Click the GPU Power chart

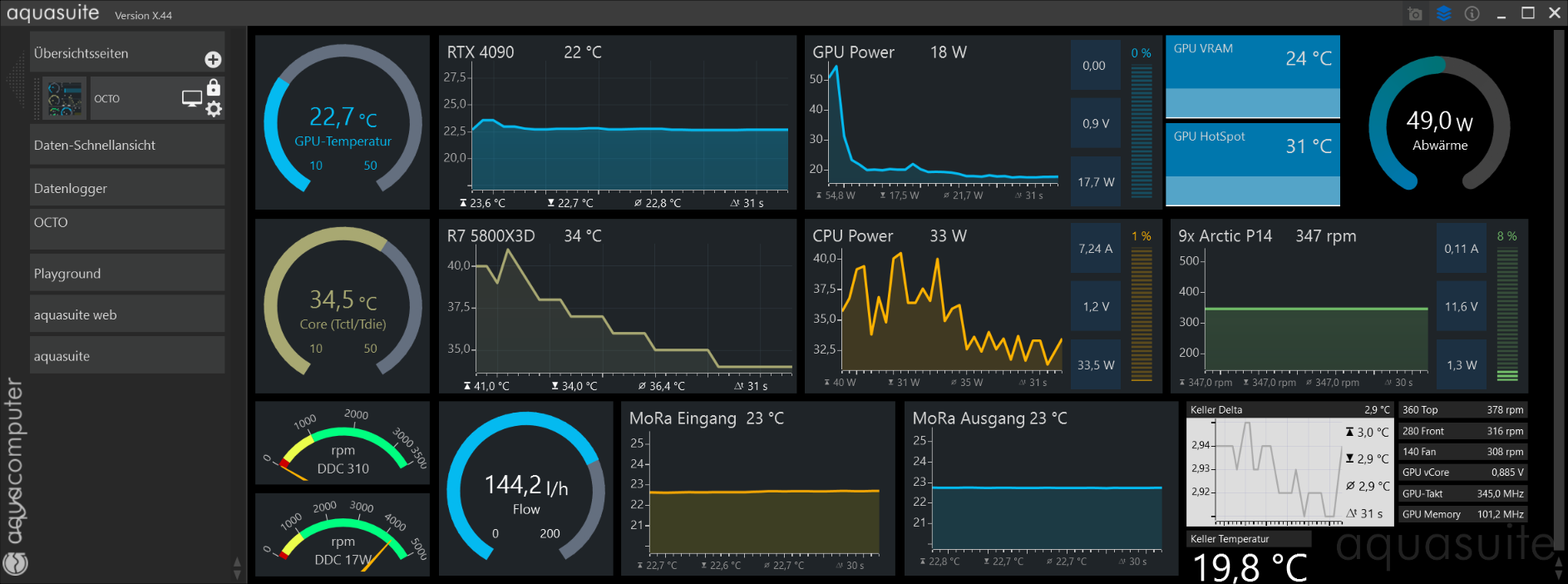point(936,122)
